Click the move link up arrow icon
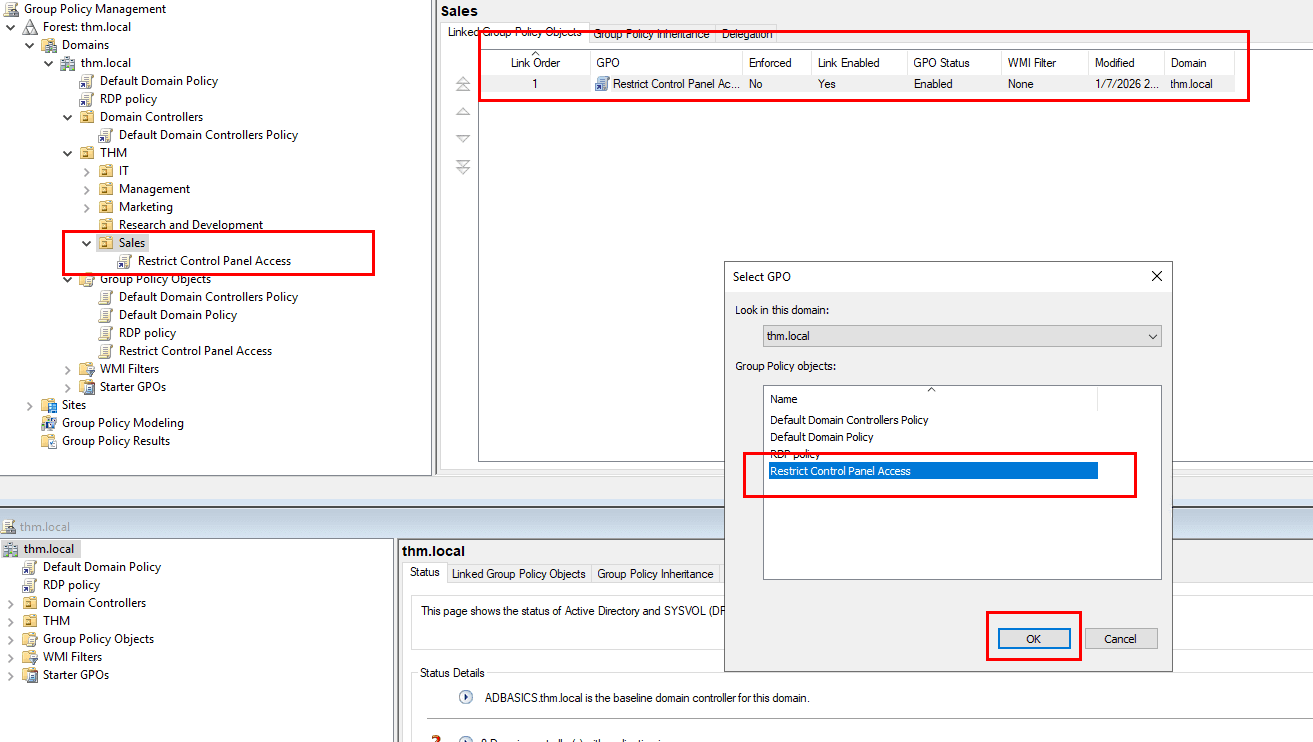The width and height of the screenshot is (1313, 742). coord(462,112)
